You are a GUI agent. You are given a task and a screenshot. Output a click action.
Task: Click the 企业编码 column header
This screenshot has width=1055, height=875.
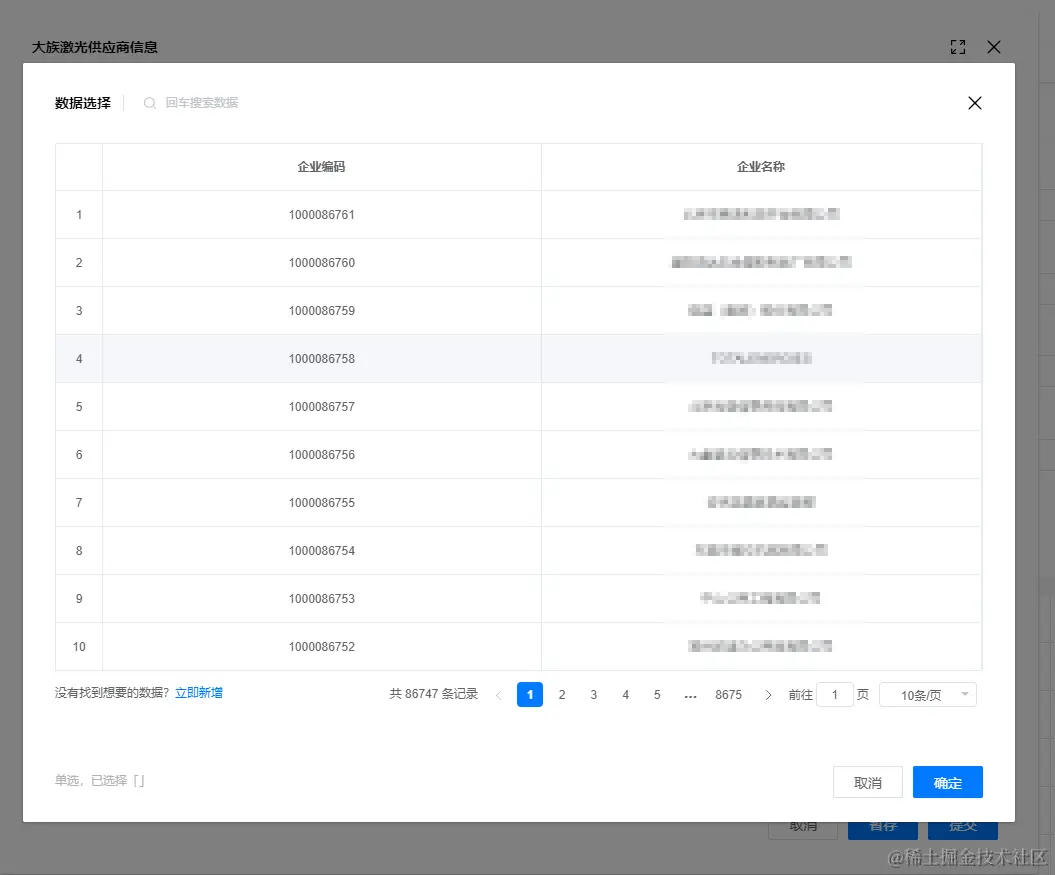point(322,167)
